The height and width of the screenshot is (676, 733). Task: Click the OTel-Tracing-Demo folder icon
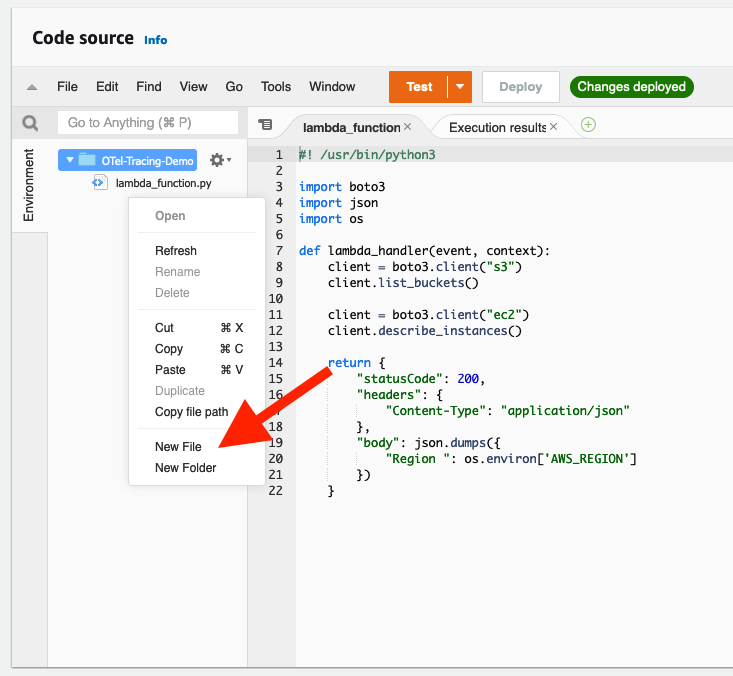coord(87,160)
